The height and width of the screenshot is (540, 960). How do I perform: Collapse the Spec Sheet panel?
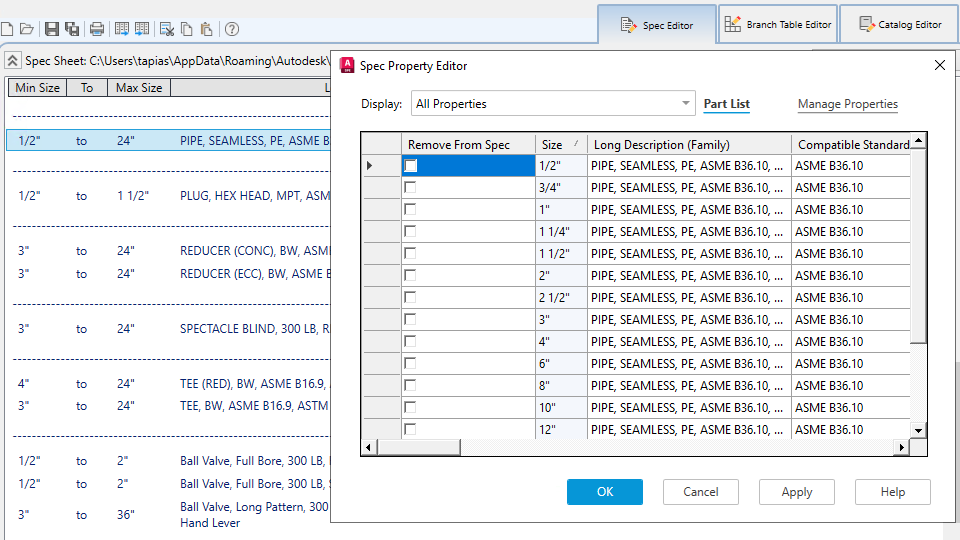click(12, 61)
